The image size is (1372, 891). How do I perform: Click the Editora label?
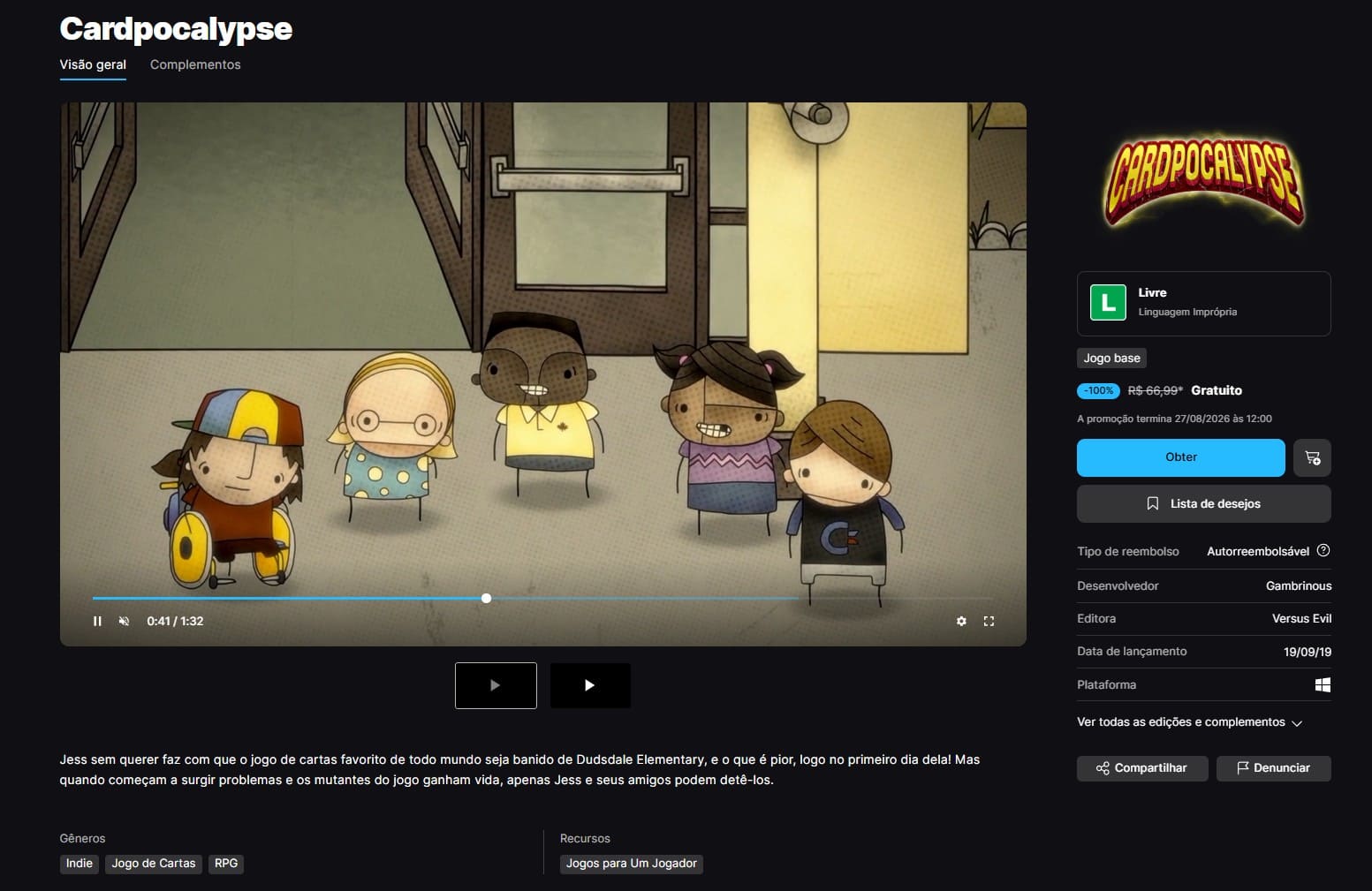[1096, 618]
